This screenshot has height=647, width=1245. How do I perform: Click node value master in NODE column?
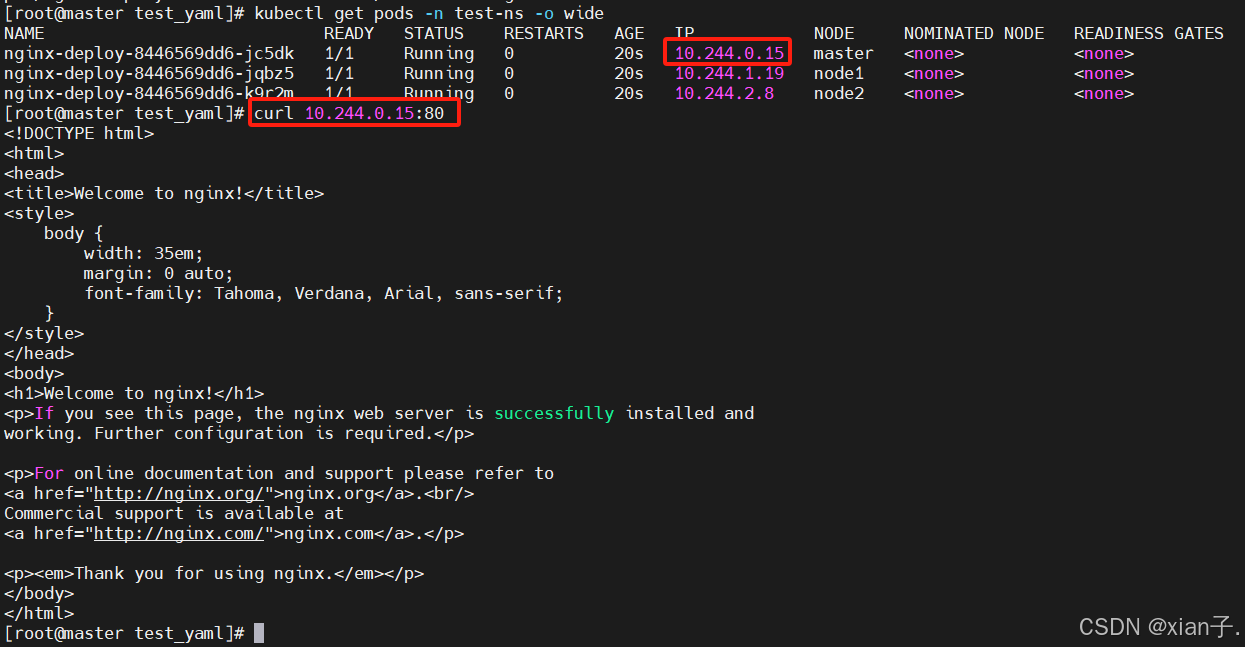point(844,53)
